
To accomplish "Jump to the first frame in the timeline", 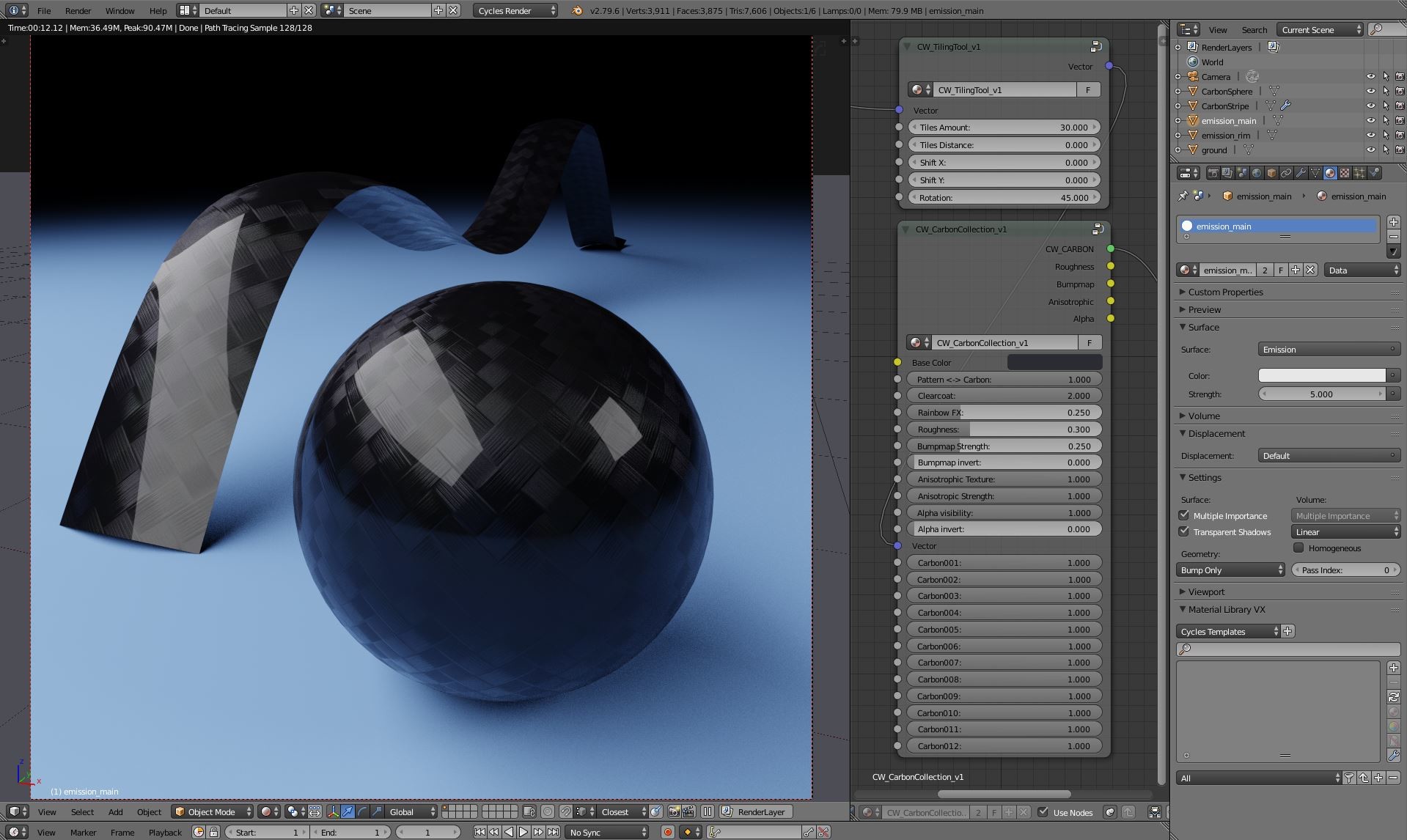I will tap(480, 832).
